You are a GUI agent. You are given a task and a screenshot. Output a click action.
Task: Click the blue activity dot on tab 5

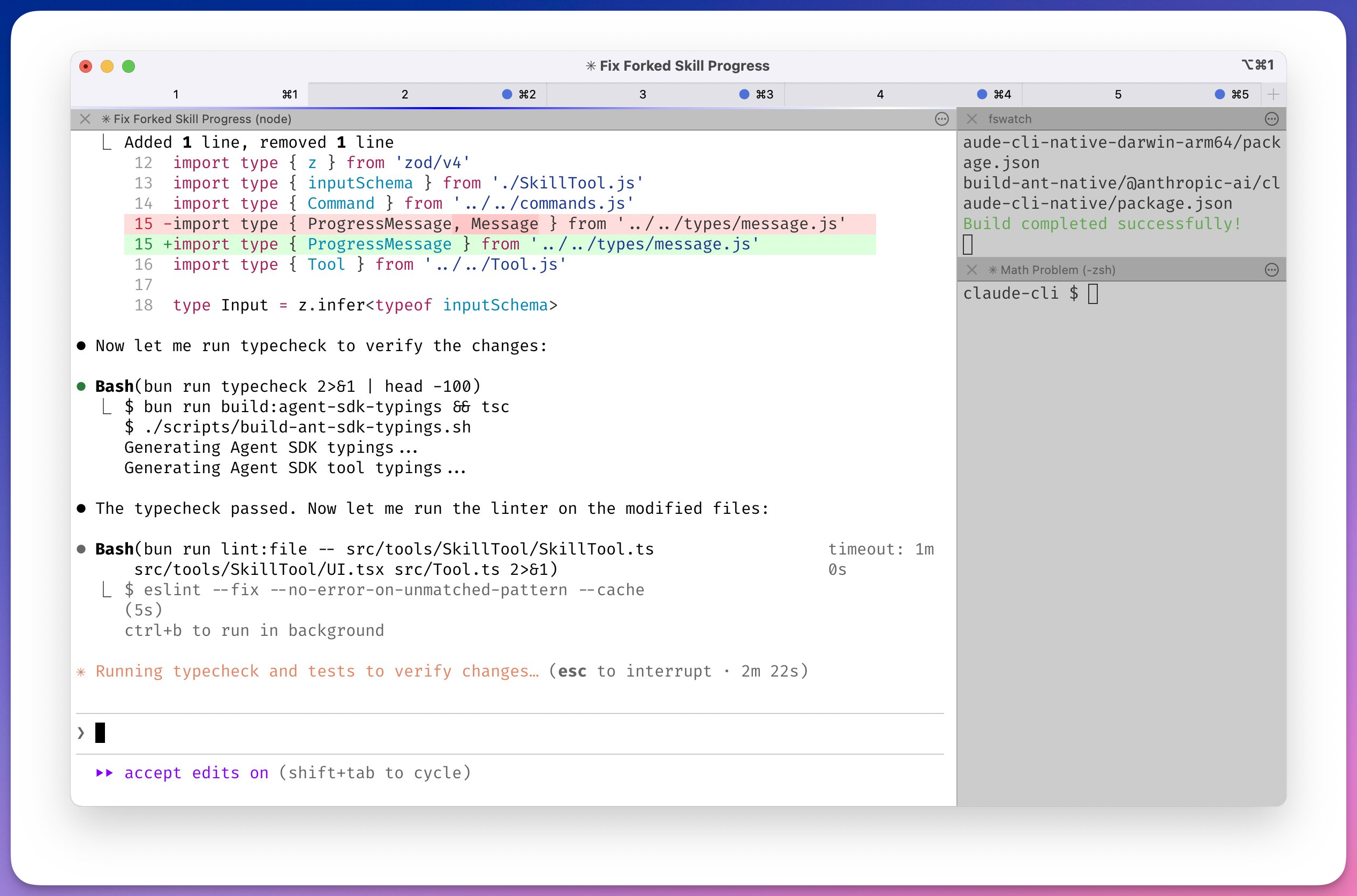coord(1220,94)
